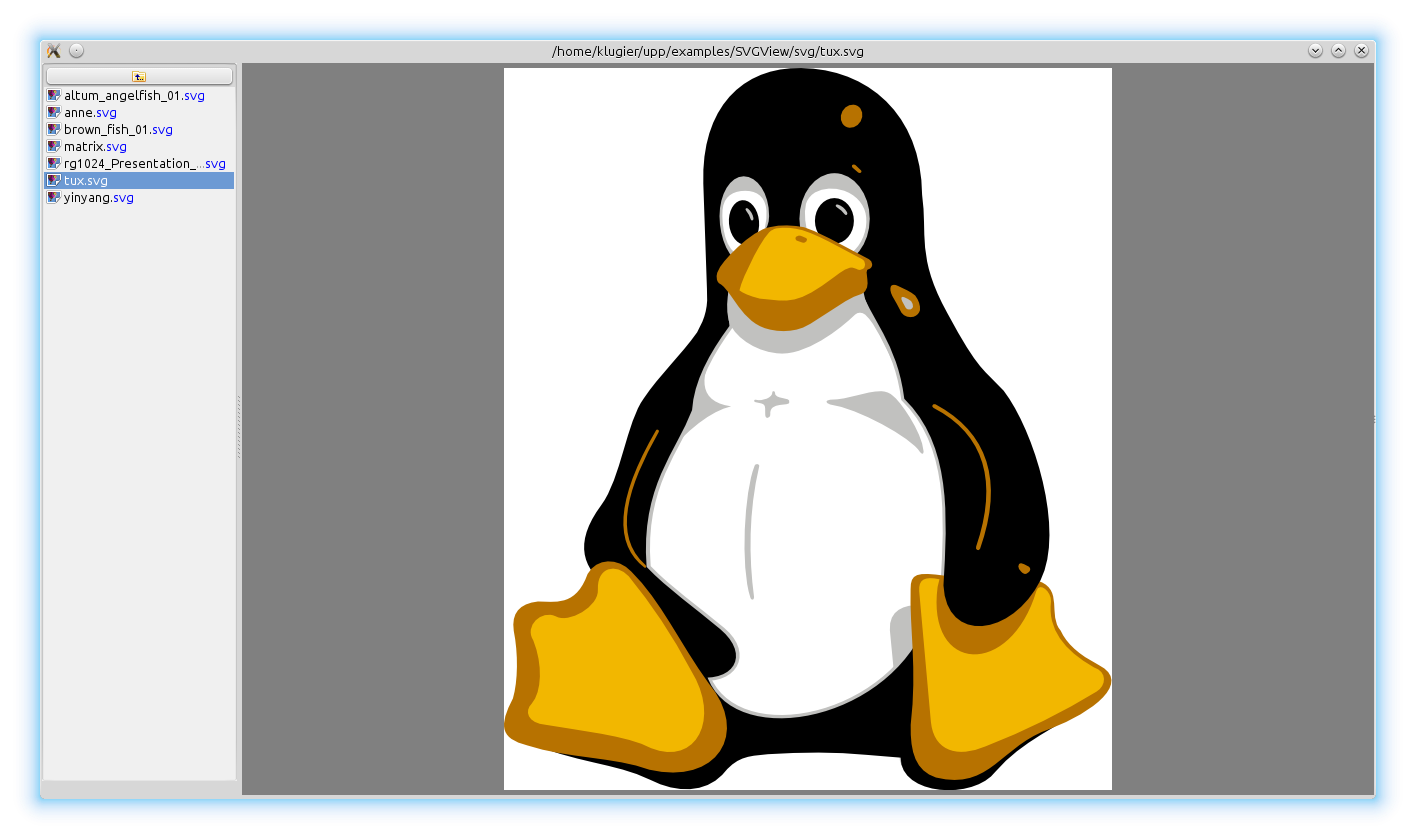Click the title bar showing tux.svg path
Screen dimensions: 1416x839
[x=707, y=51]
